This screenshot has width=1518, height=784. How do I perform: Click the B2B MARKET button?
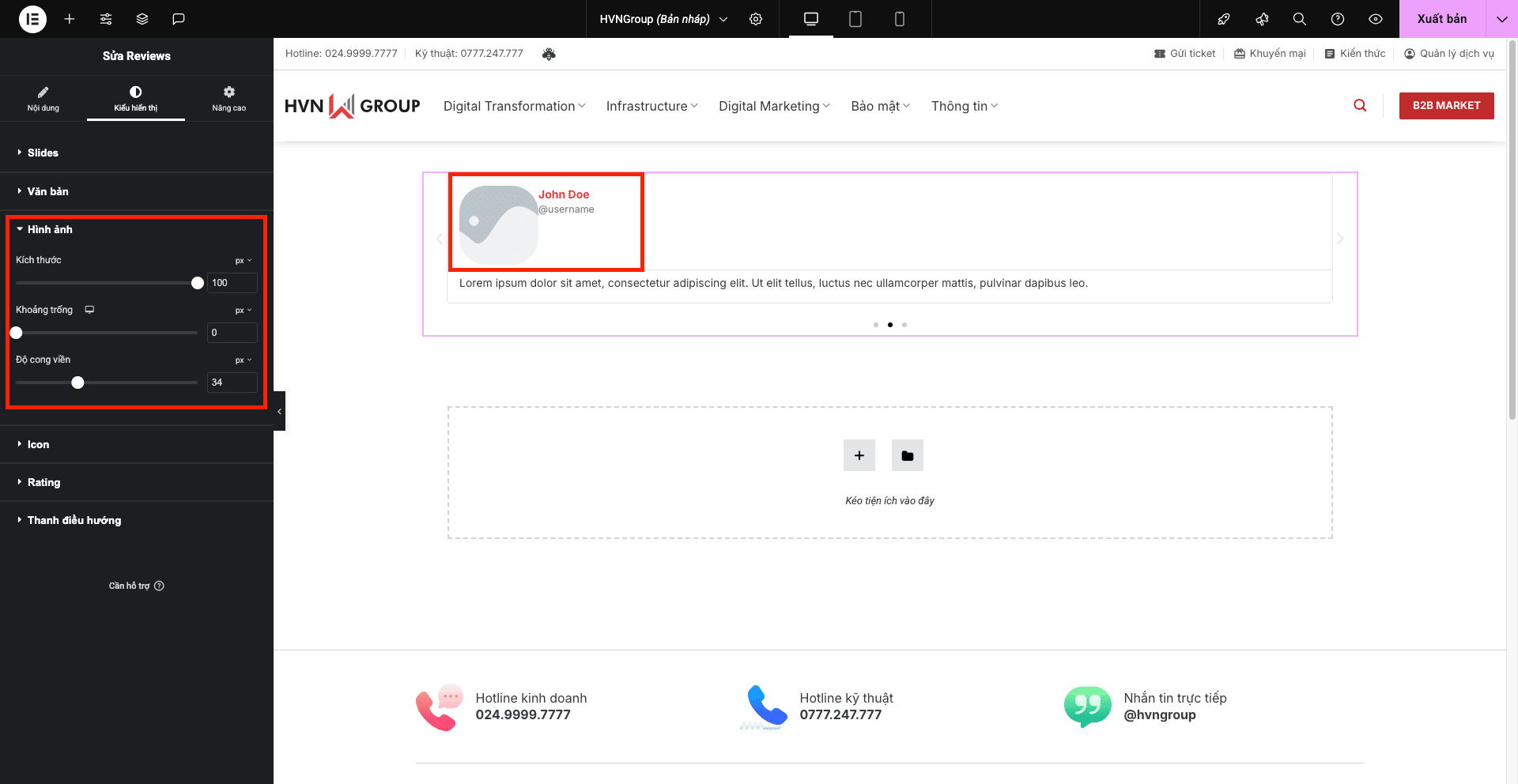tap(1446, 106)
